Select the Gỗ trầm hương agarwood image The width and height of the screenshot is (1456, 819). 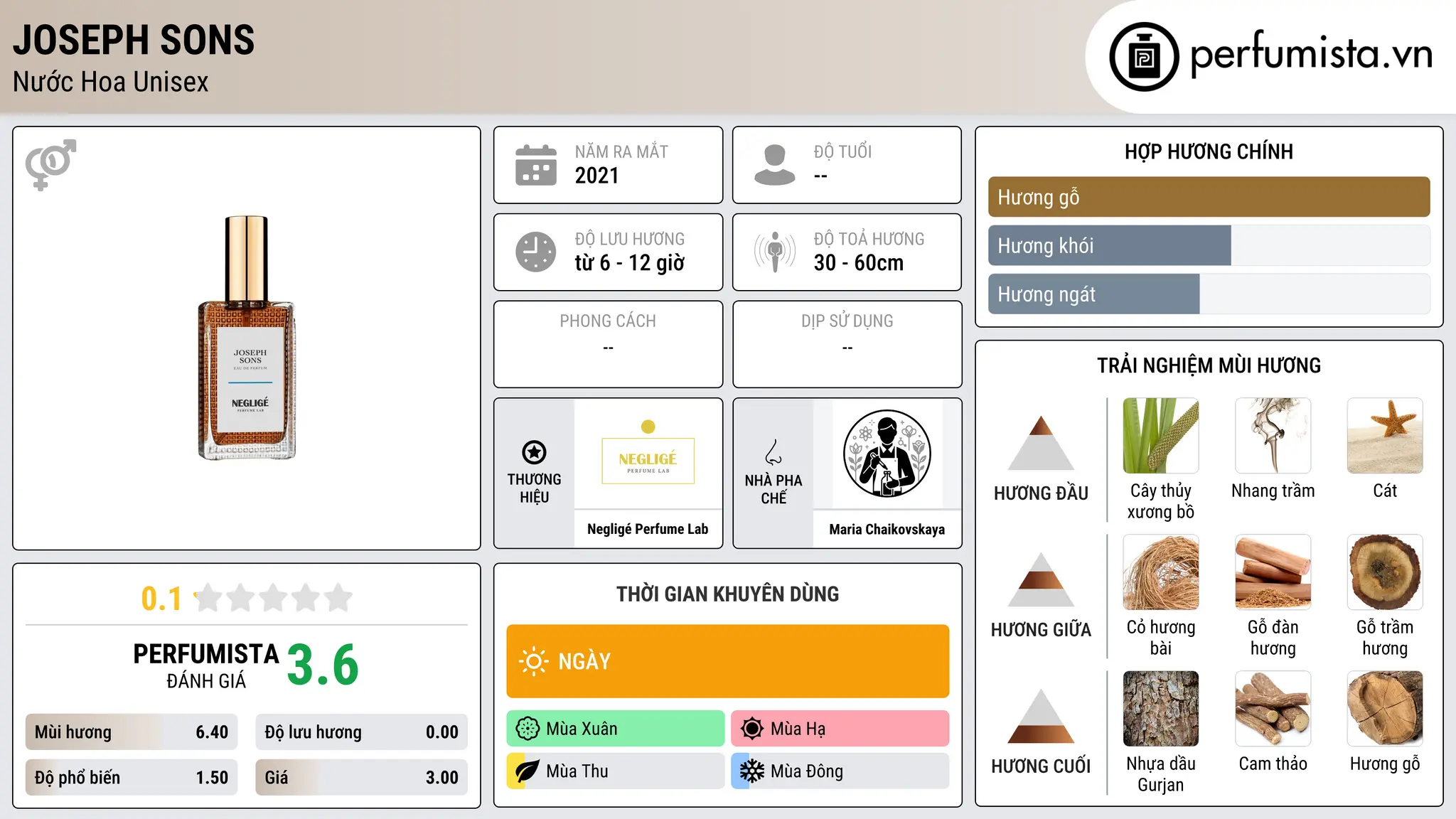(1385, 572)
